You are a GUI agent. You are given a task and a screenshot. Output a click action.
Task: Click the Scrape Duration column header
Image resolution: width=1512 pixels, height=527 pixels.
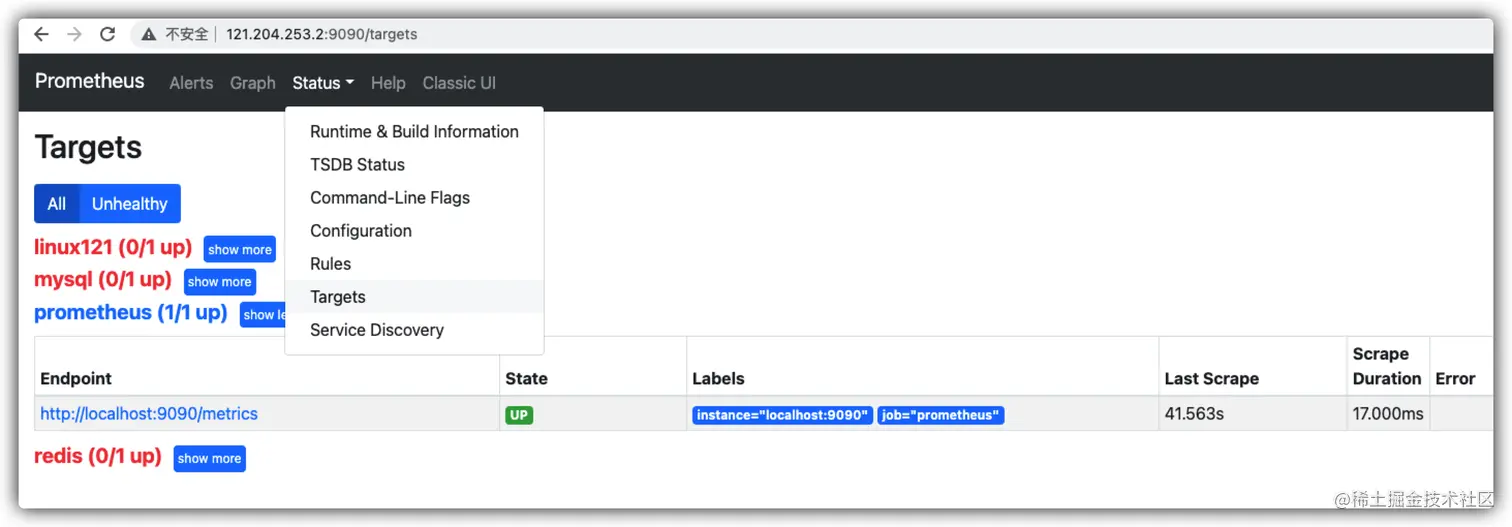click(1386, 366)
